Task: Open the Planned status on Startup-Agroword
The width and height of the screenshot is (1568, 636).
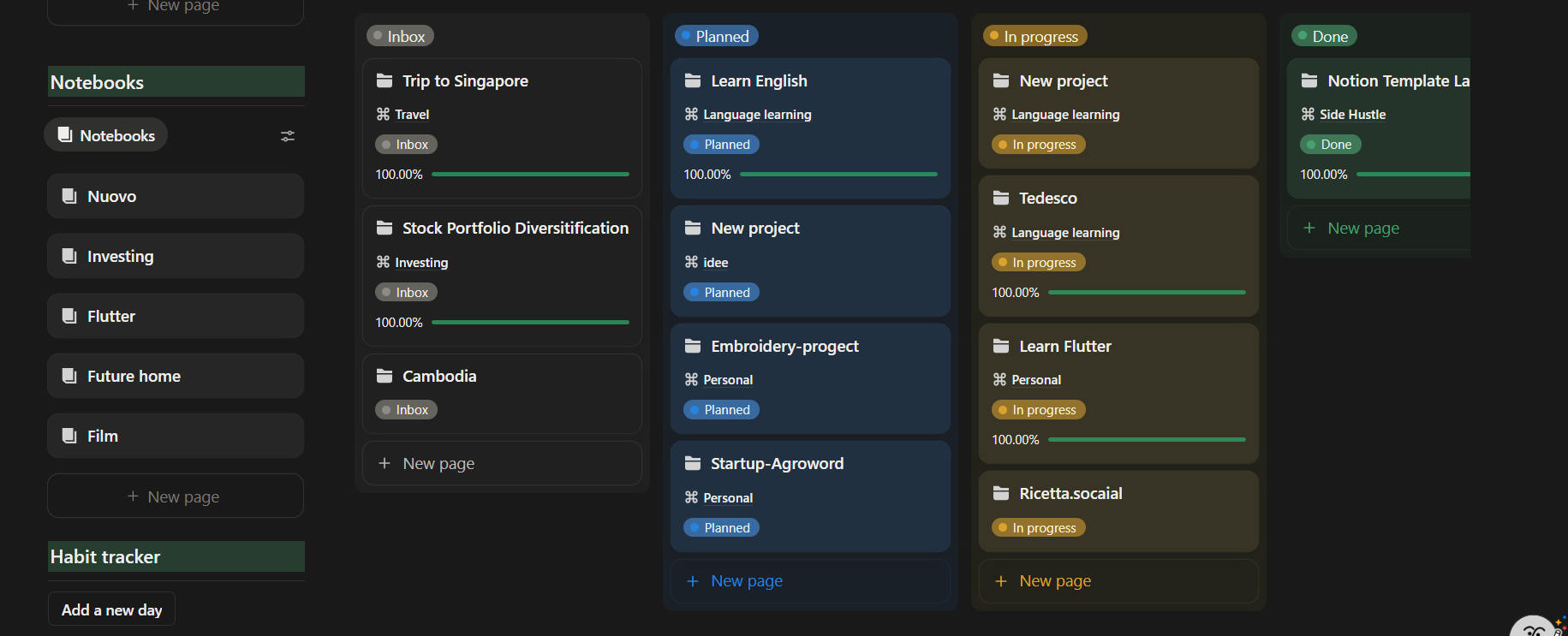Action: point(721,528)
